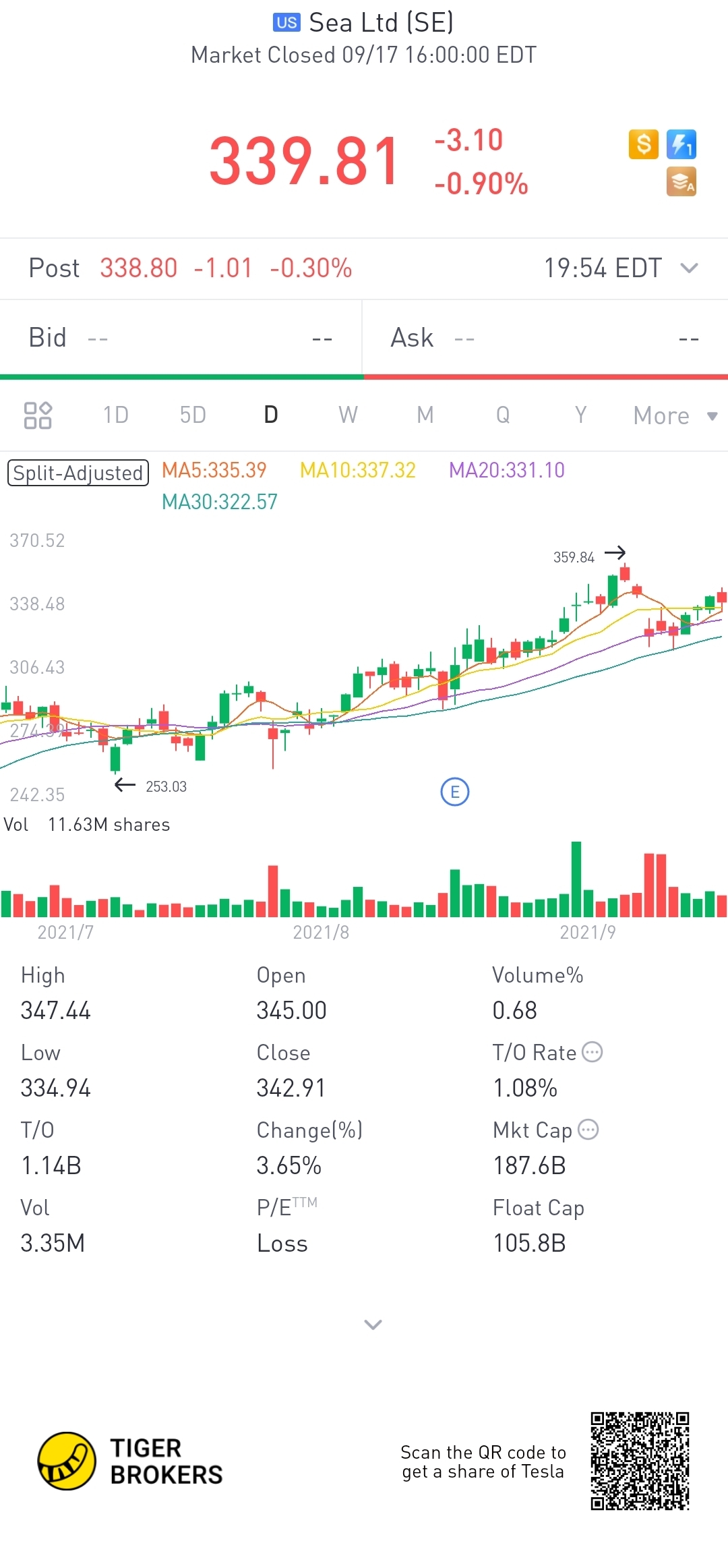Open T/O Rate info bubble icon
The image size is (728, 1568).
(x=592, y=1052)
